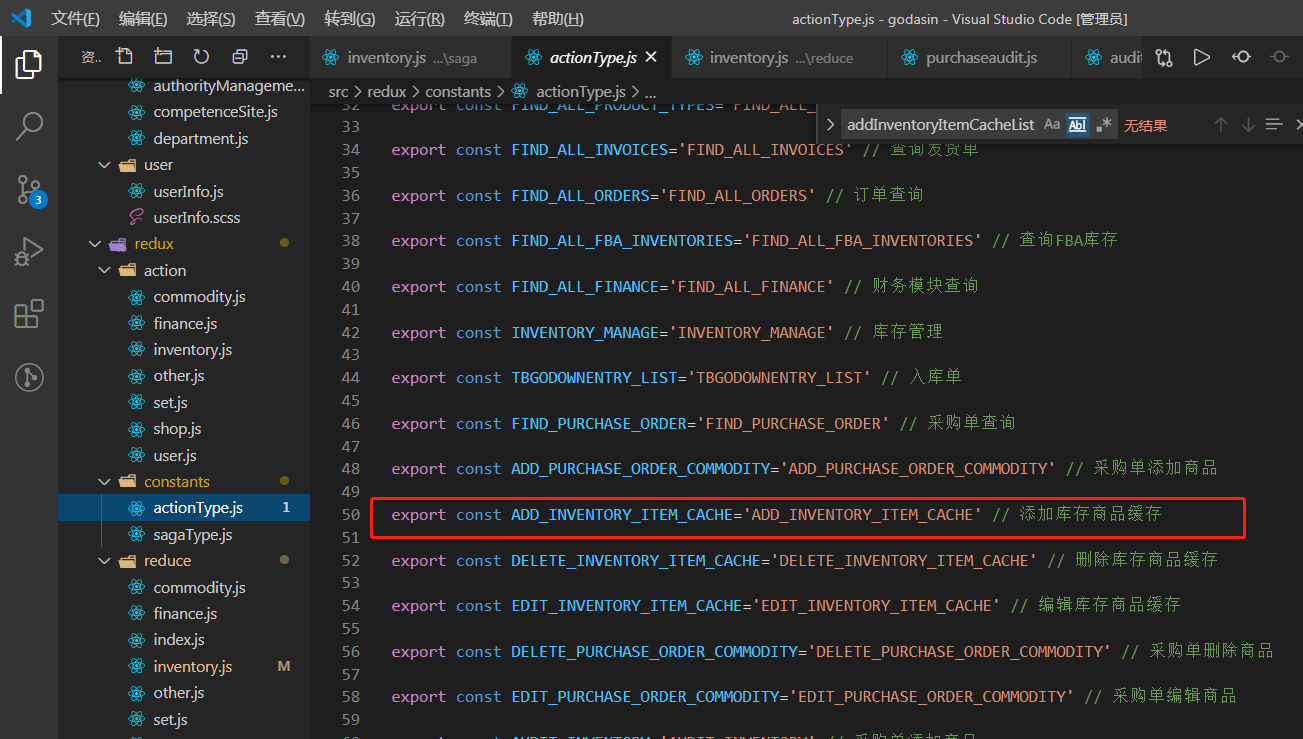This screenshot has height=739, width=1303.
Task: Click FIND_ALL_ORDERS constant on line 36
Action: (580, 196)
